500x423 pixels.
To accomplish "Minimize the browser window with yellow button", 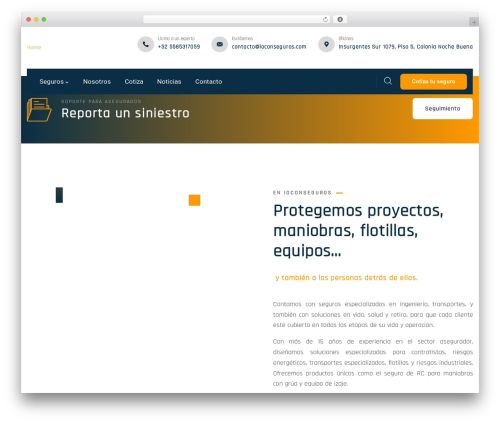I will tap(36, 19).
